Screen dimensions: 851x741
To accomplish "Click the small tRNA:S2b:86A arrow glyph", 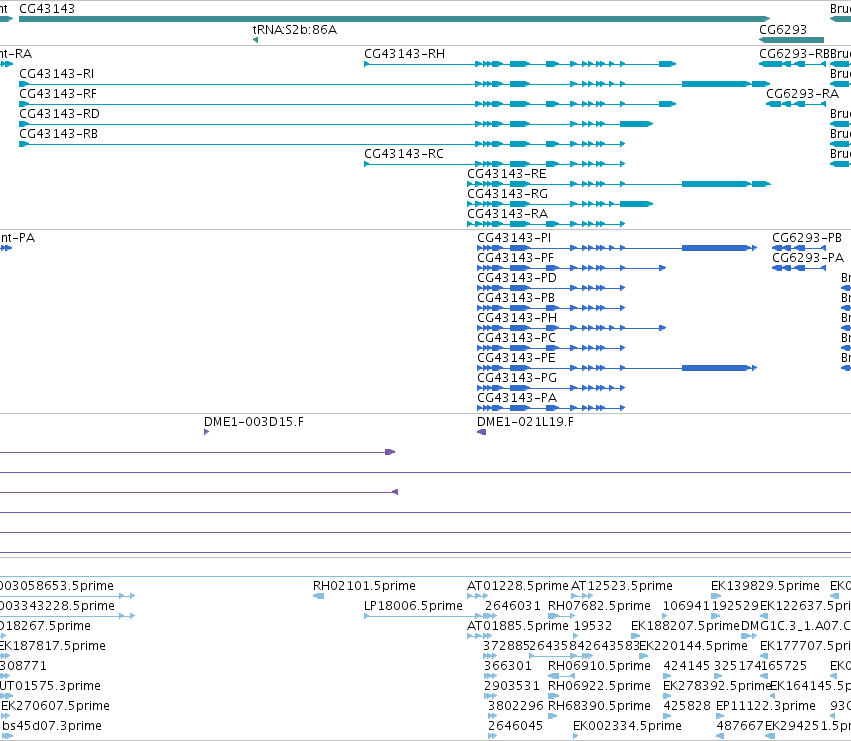I will [x=255, y=40].
